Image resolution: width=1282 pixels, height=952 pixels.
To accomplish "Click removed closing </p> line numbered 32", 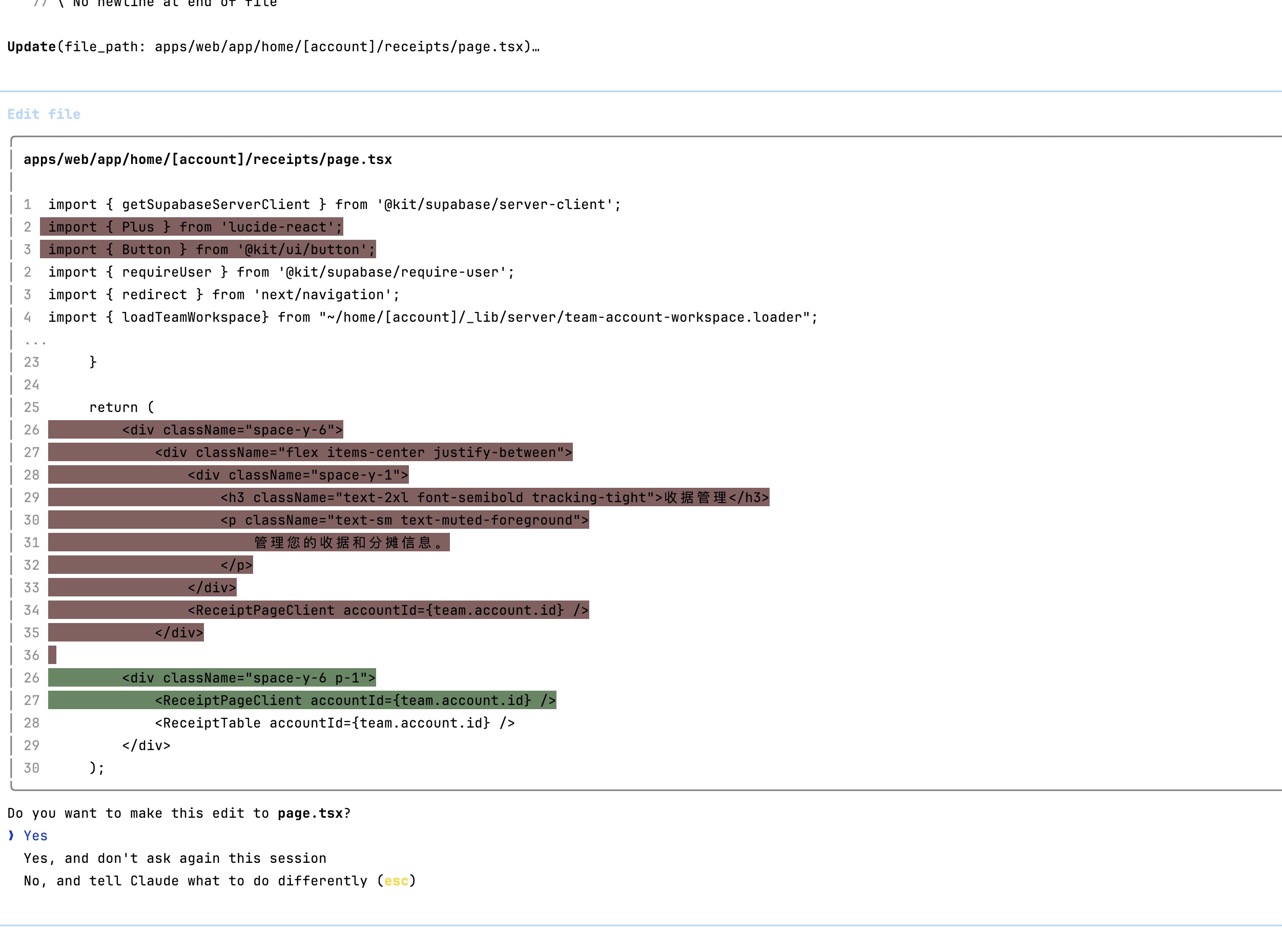I will [x=150, y=565].
